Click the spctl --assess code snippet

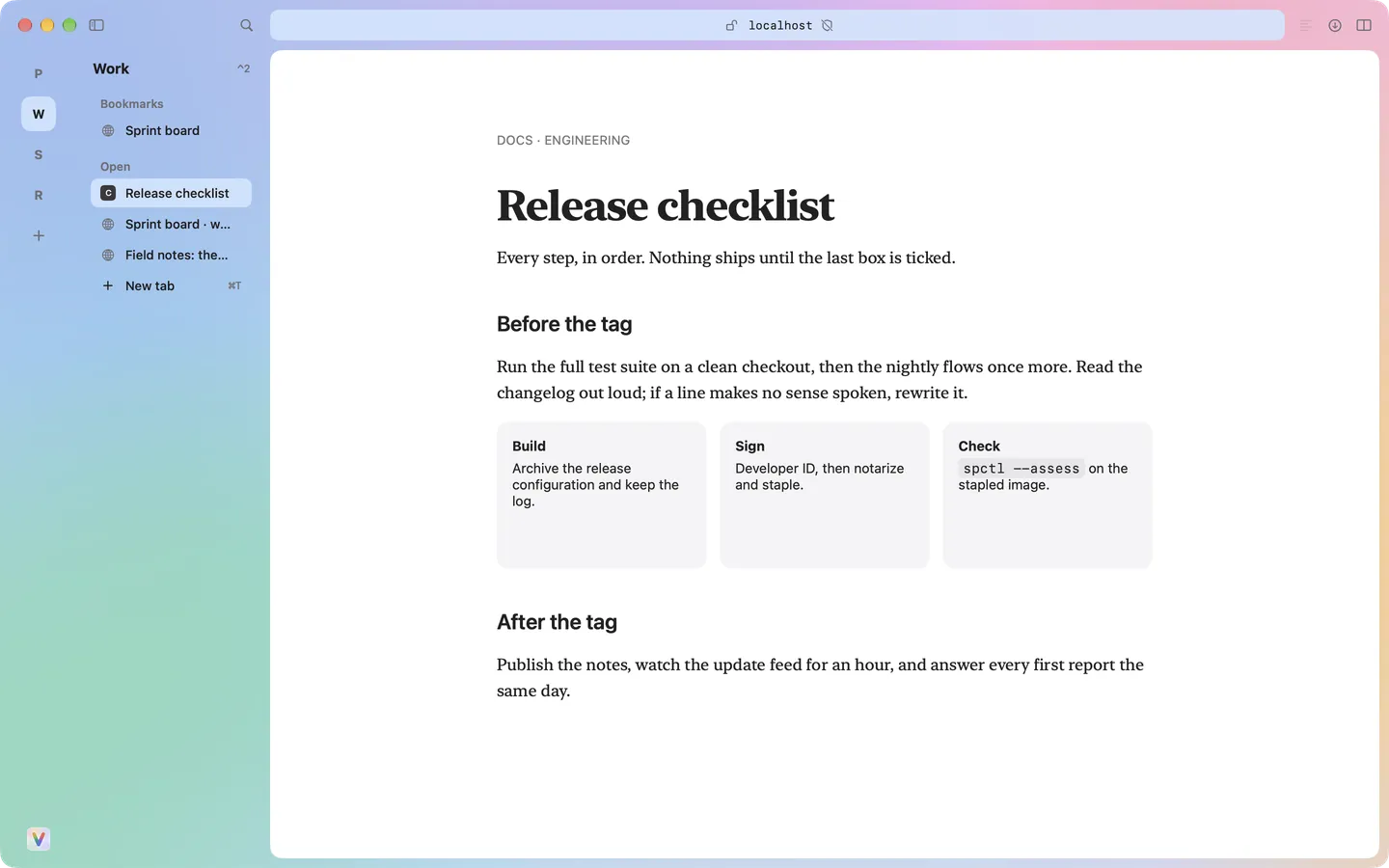point(1021,469)
